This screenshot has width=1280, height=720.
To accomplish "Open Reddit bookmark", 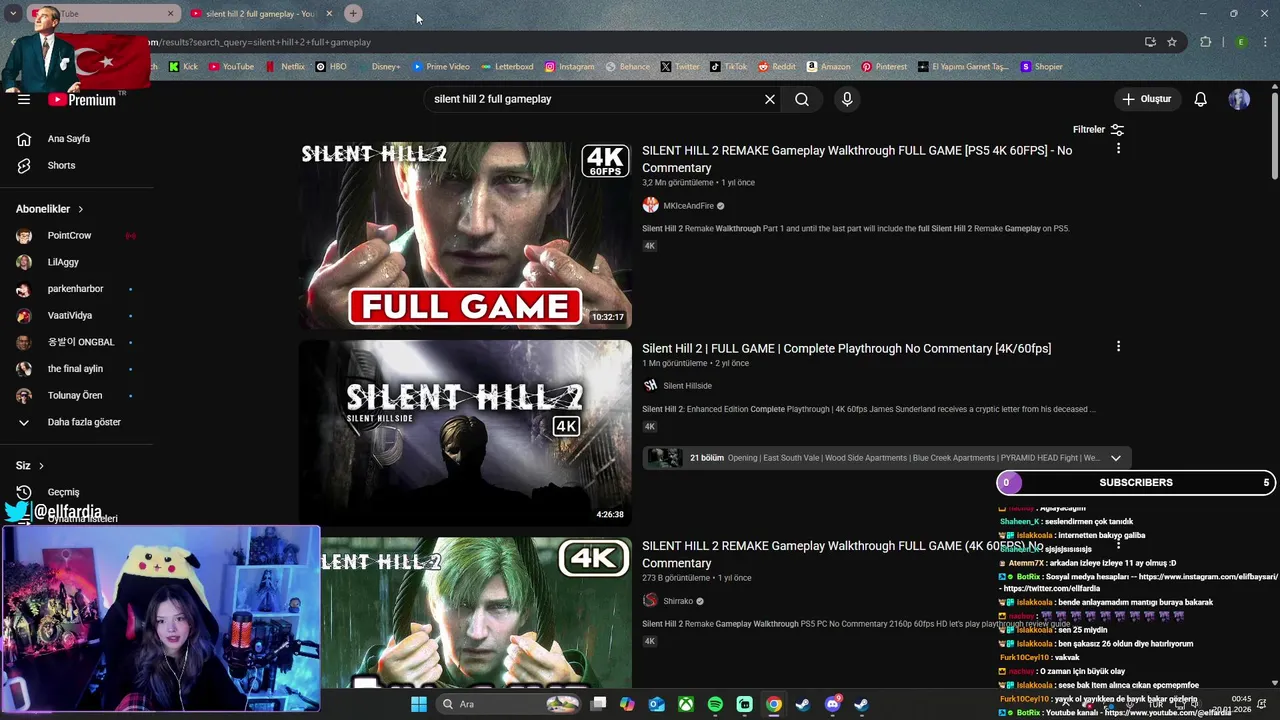I will 777,67.
